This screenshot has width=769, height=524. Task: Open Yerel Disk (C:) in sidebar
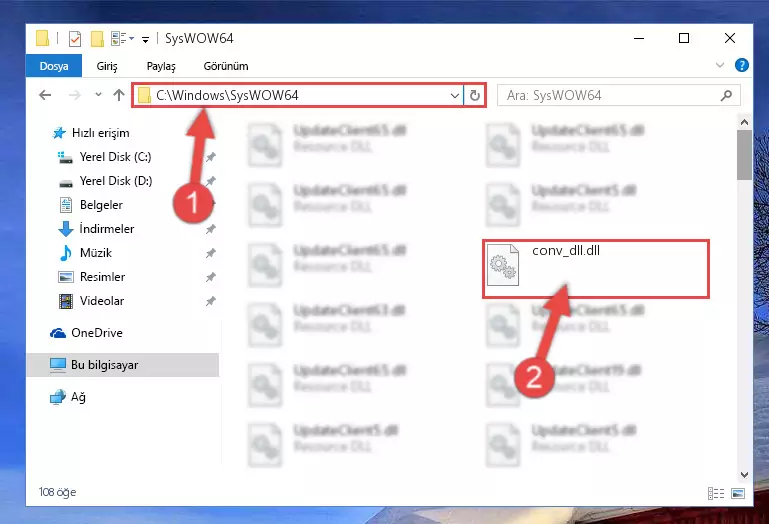115,157
